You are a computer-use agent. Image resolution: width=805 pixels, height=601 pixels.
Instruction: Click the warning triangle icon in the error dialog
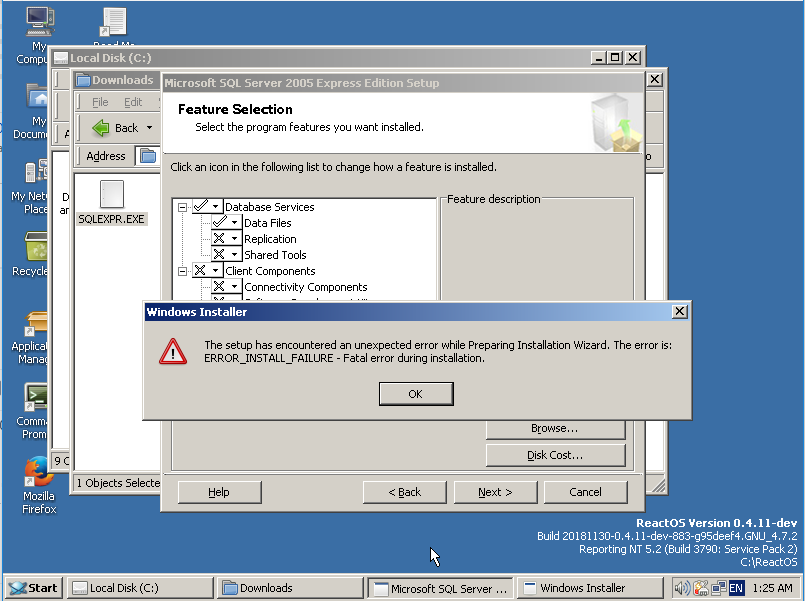pyautogui.click(x=173, y=351)
